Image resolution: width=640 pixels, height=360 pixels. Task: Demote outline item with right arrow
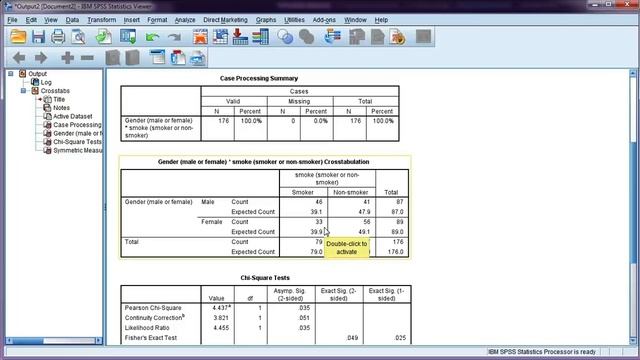(41, 58)
